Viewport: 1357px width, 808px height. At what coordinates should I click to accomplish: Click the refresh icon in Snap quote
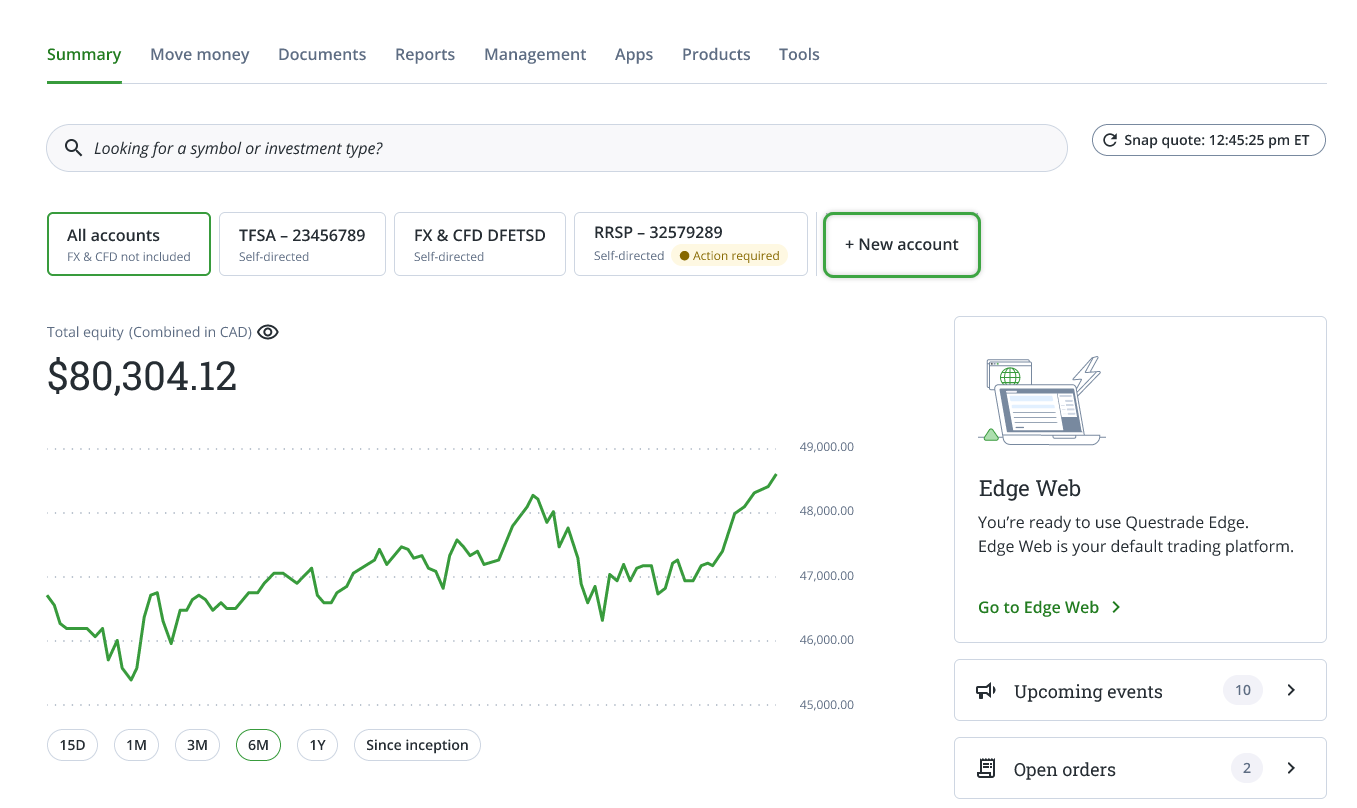1110,140
